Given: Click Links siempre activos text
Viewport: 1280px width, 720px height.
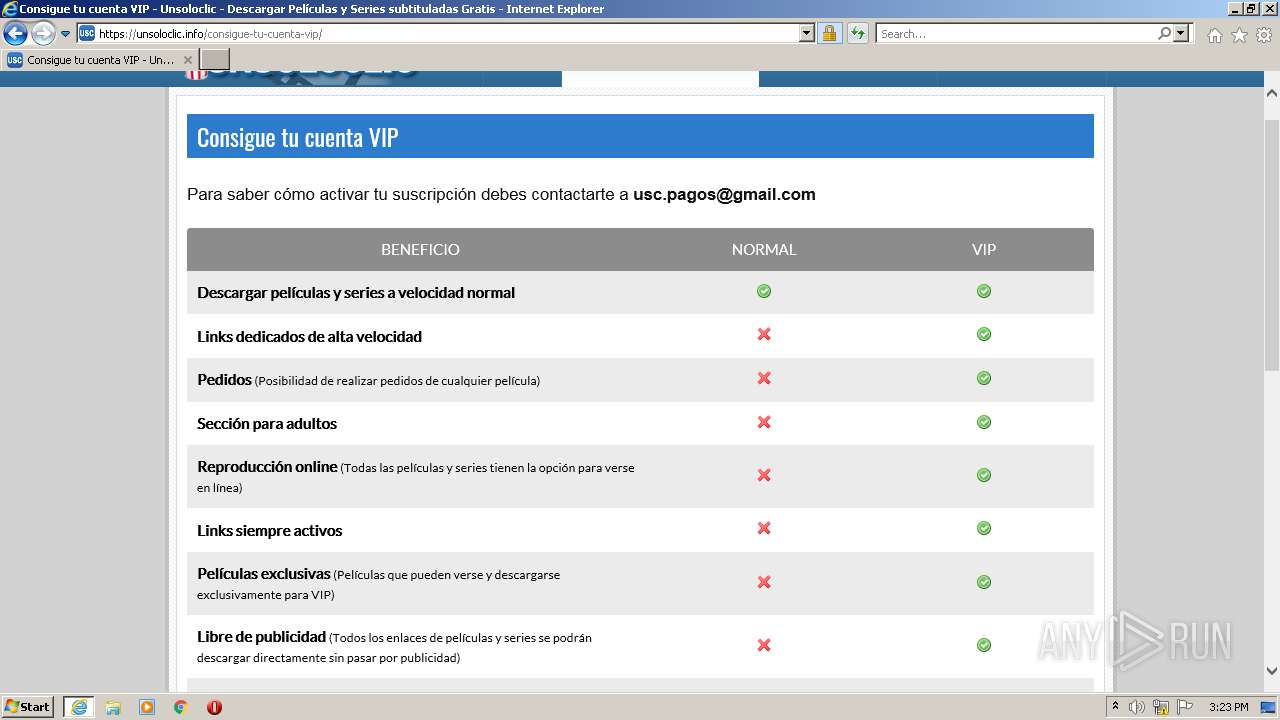Looking at the screenshot, I should [270, 531].
